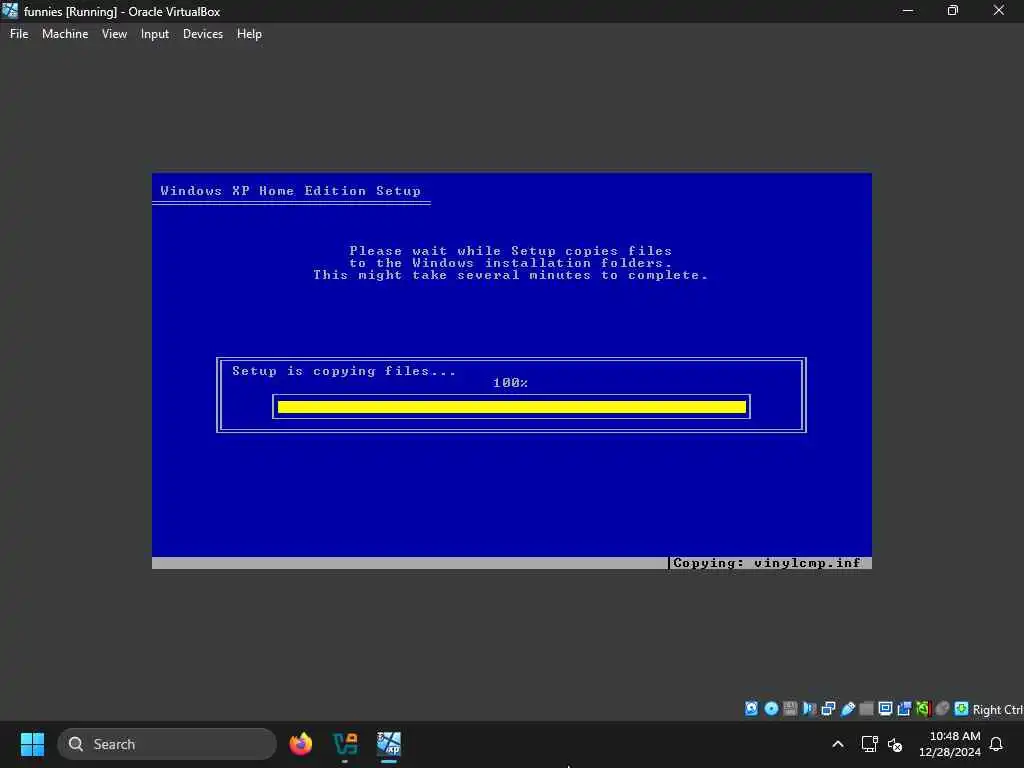The width and height of the screenshot is (1024, 768).
Task: Click the yellow setup progress bar
Action: [x=511, y=407]
